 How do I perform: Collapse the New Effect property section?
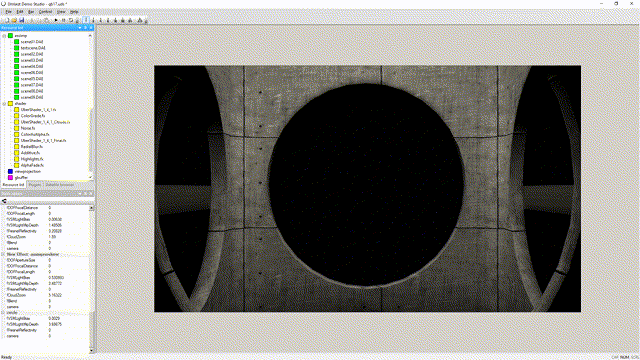[3, 254]
